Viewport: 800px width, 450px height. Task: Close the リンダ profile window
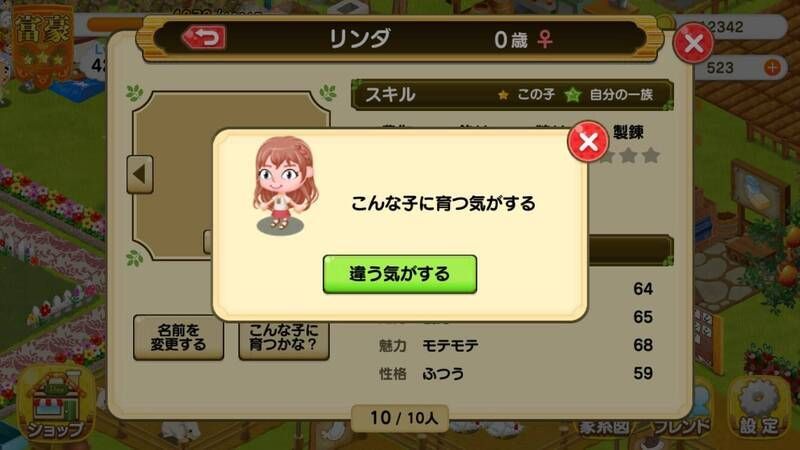pyautogui.click(x=693, y=43)
